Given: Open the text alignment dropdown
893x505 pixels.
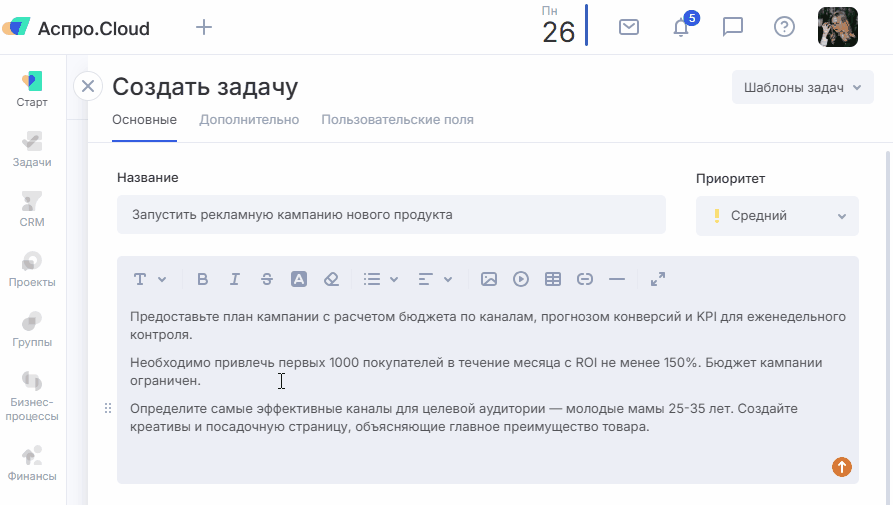Looking at the screenshot, I should coord(435,280).
